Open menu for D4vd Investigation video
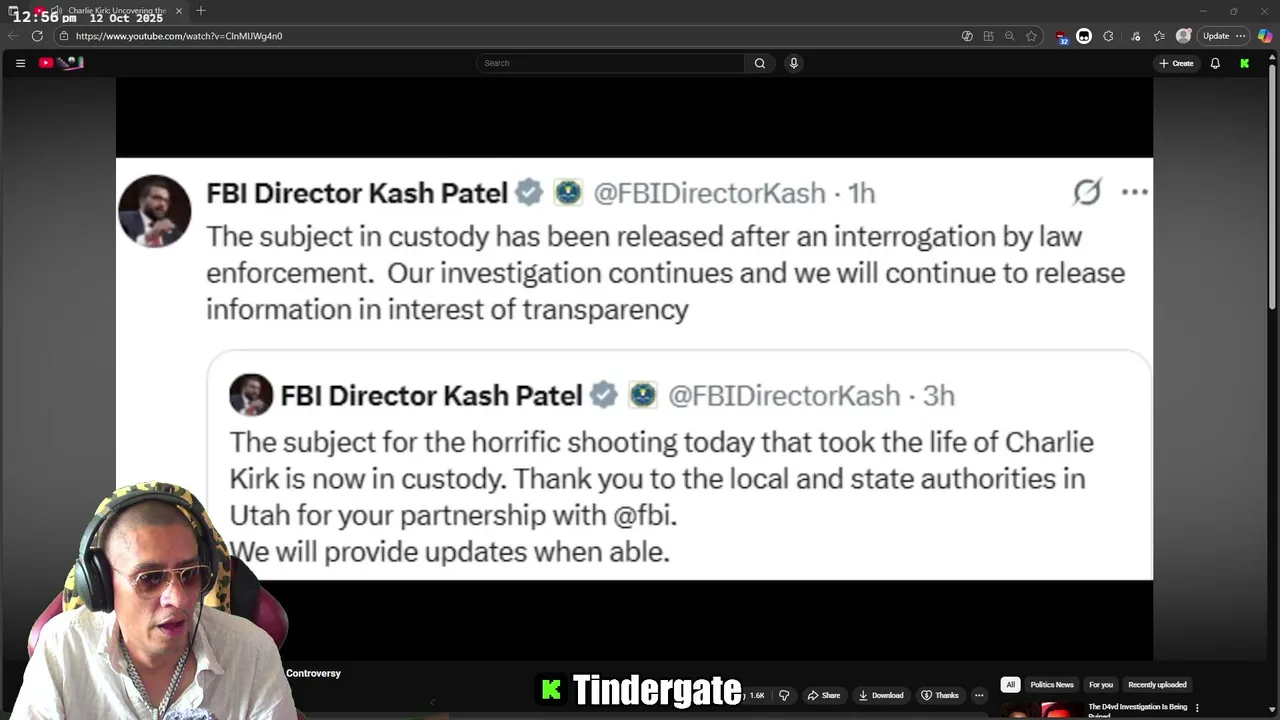 point(1197,708)
